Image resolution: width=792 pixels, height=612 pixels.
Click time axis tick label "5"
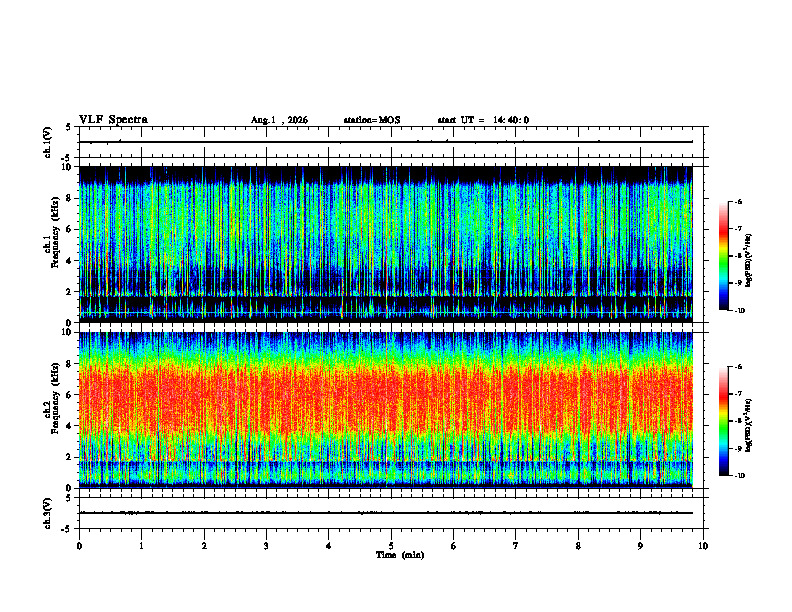tap(391, 546)
